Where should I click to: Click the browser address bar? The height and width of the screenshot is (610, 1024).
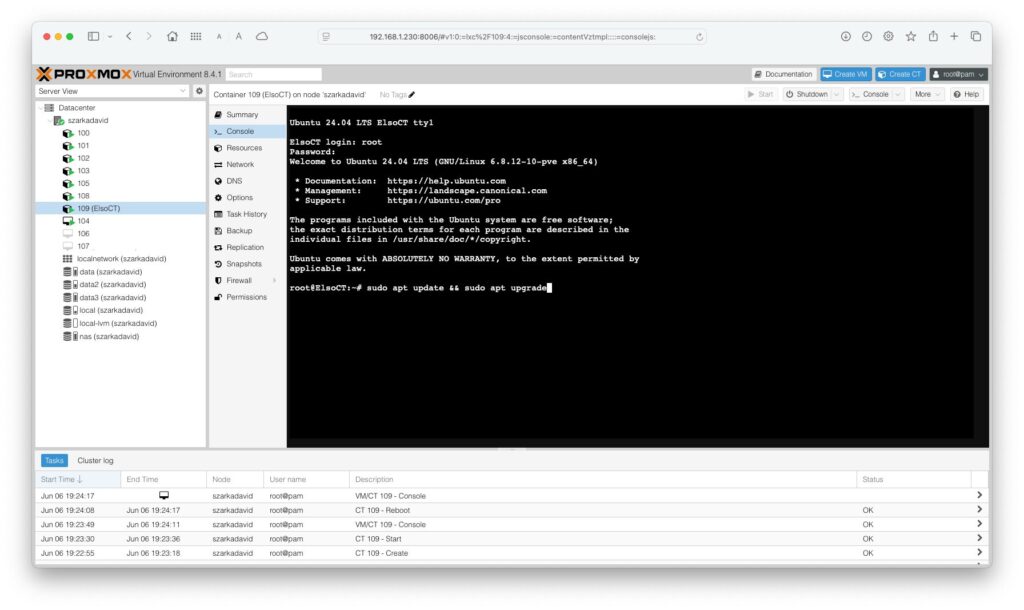pyautogui.click(x=513, y=37)
